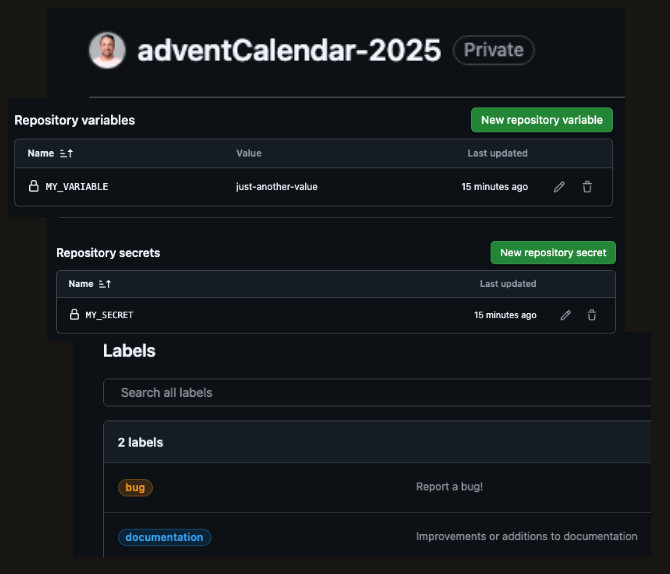This screenshot has height=574, width=670.
Task: Delete MY_SECRET using the trash icon
Action: tap(592, 315)
